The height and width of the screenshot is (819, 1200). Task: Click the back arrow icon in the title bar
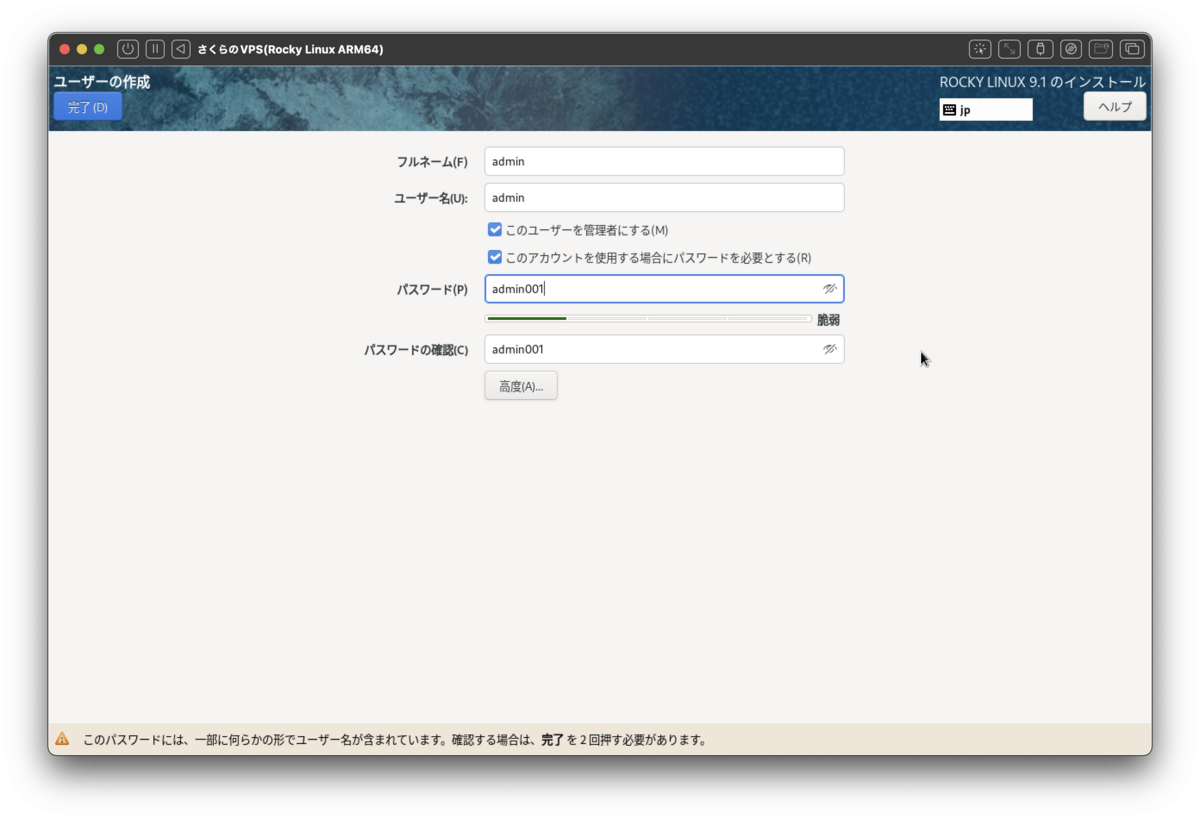[x=183, y=48]
